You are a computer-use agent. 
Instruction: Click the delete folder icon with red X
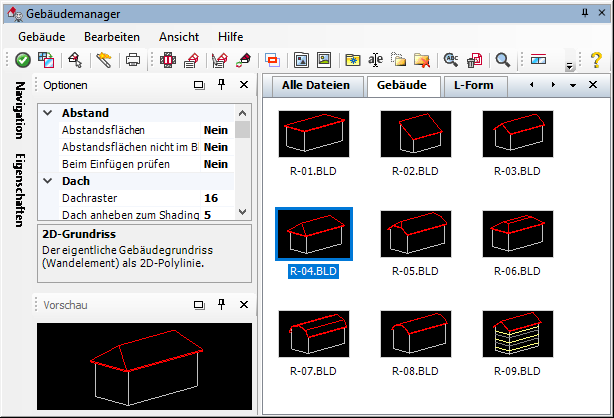coord(424,60)
